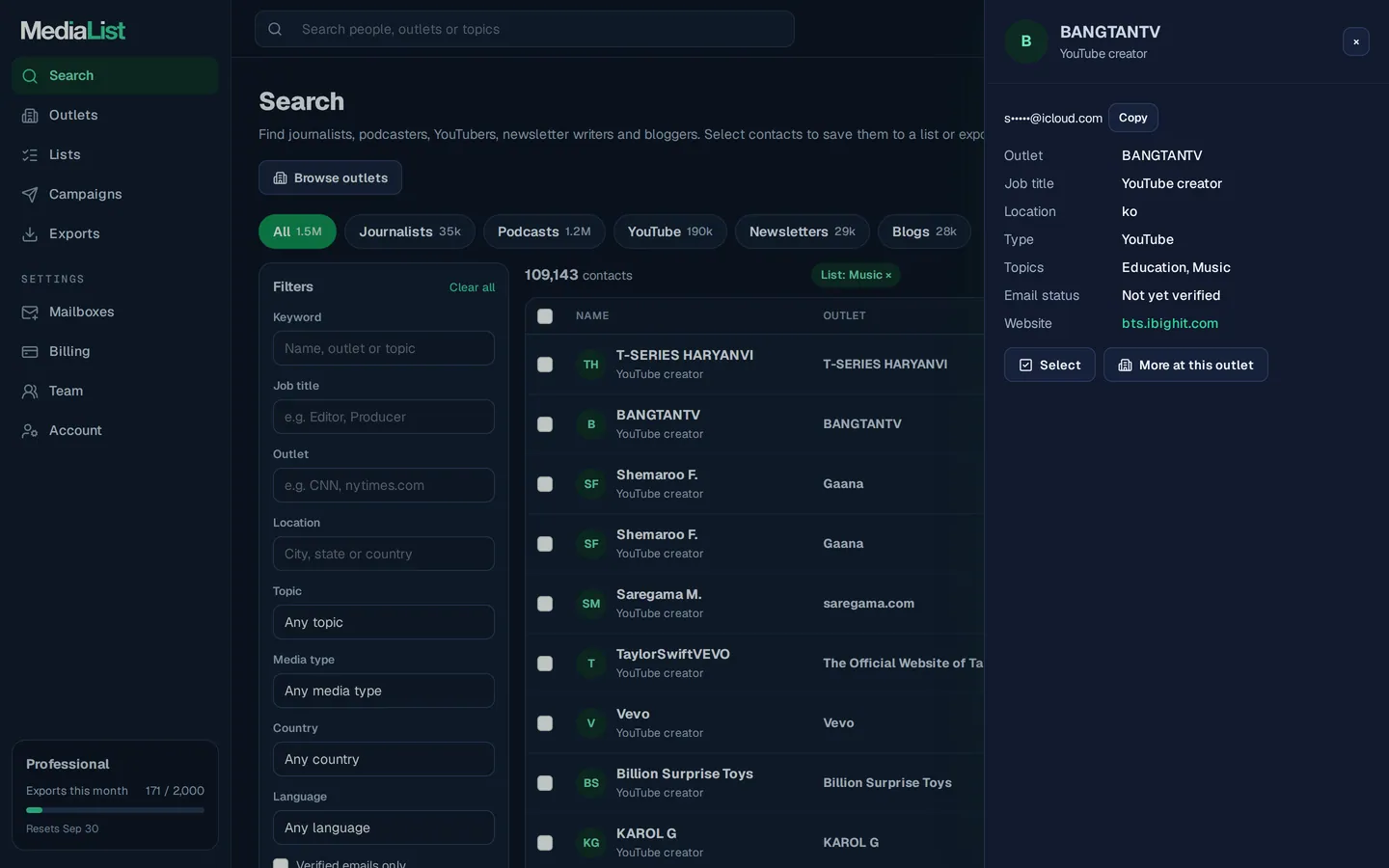Click the TaylorSwiftVEVO avatar badge
The width and height of the screenshot is (1389, 868).
tap(591, 664)
